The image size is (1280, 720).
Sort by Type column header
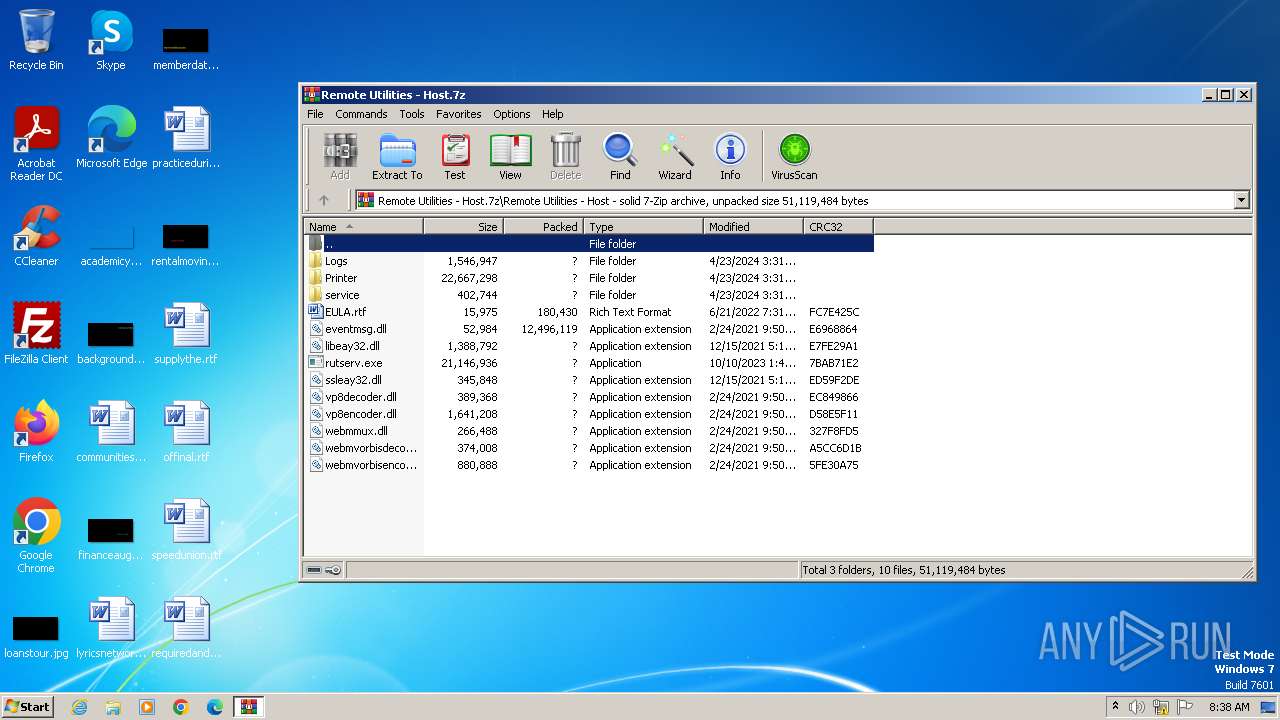644,227
